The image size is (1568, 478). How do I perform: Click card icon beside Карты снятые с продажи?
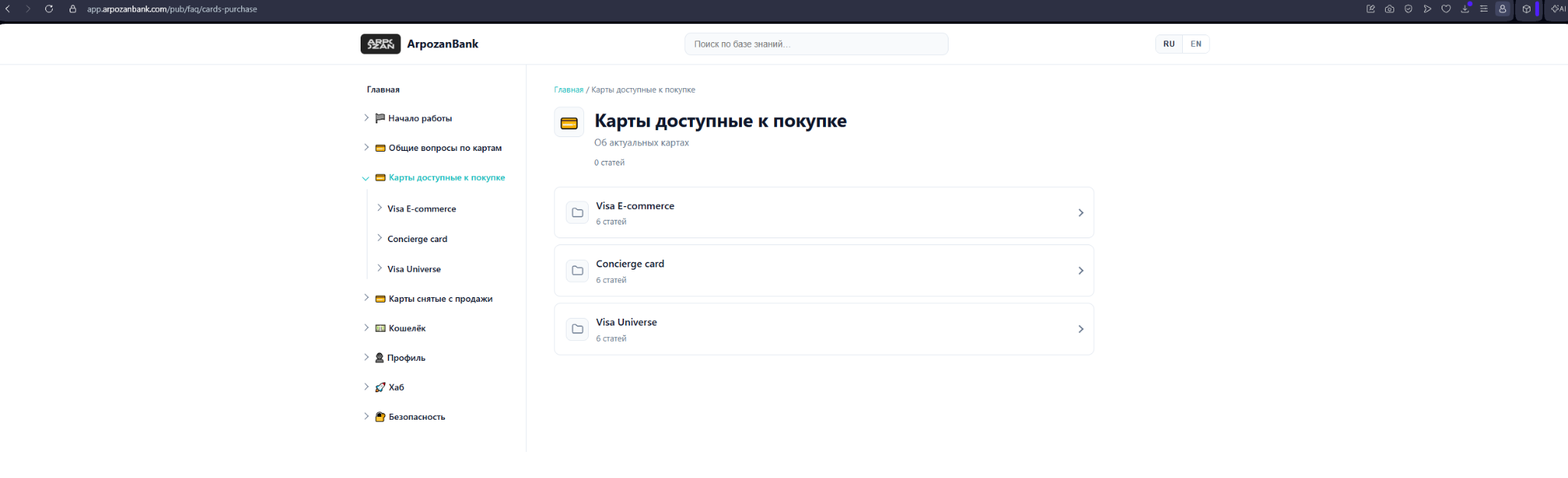coord(380,299)
